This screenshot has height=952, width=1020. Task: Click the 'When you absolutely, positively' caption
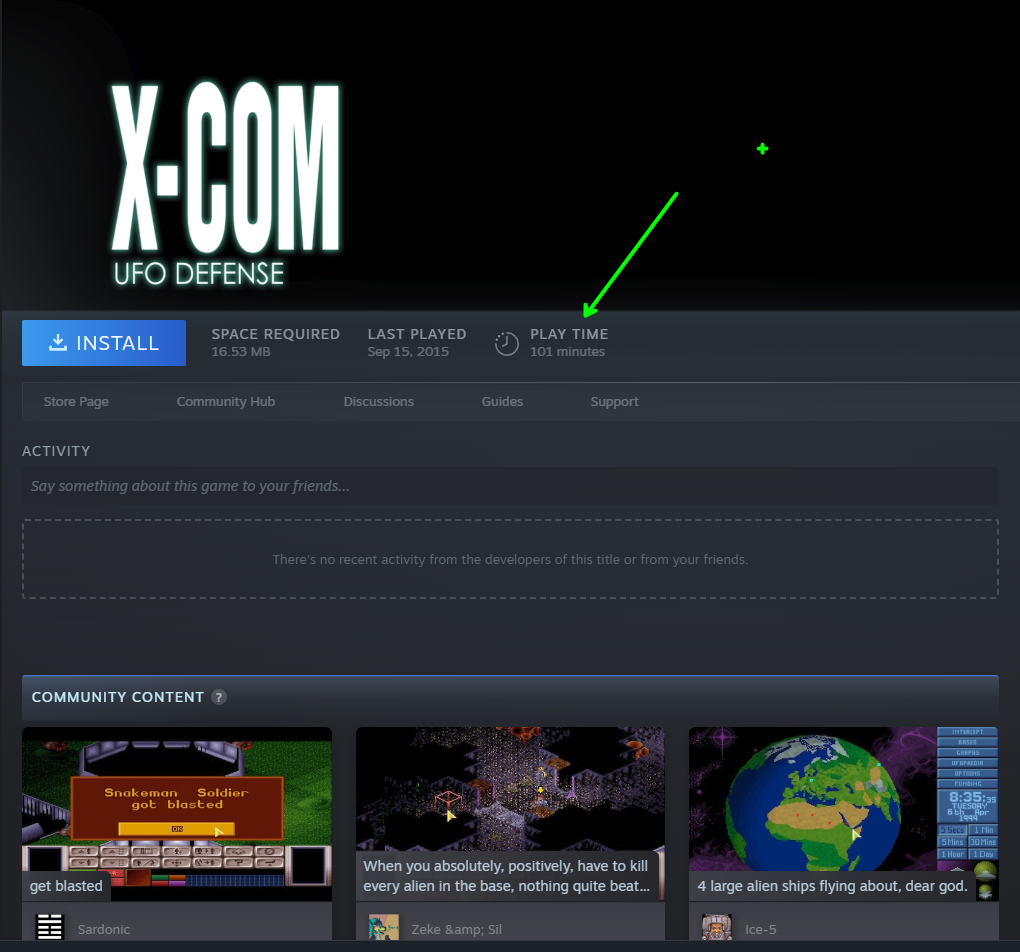click(506, 876)
